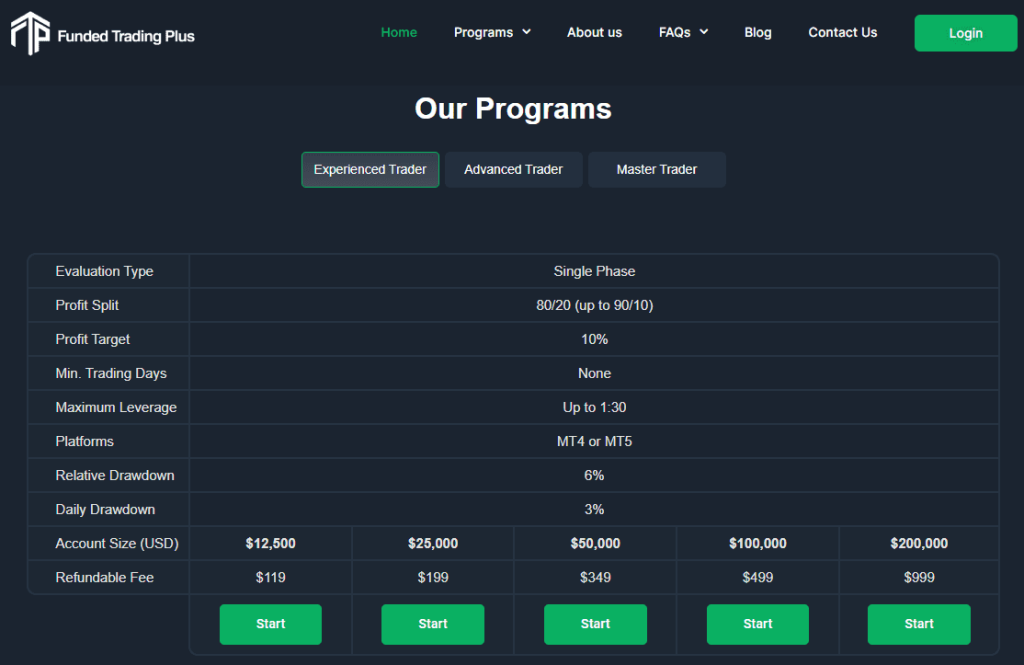Click the $50,000 account size cell

596,543
